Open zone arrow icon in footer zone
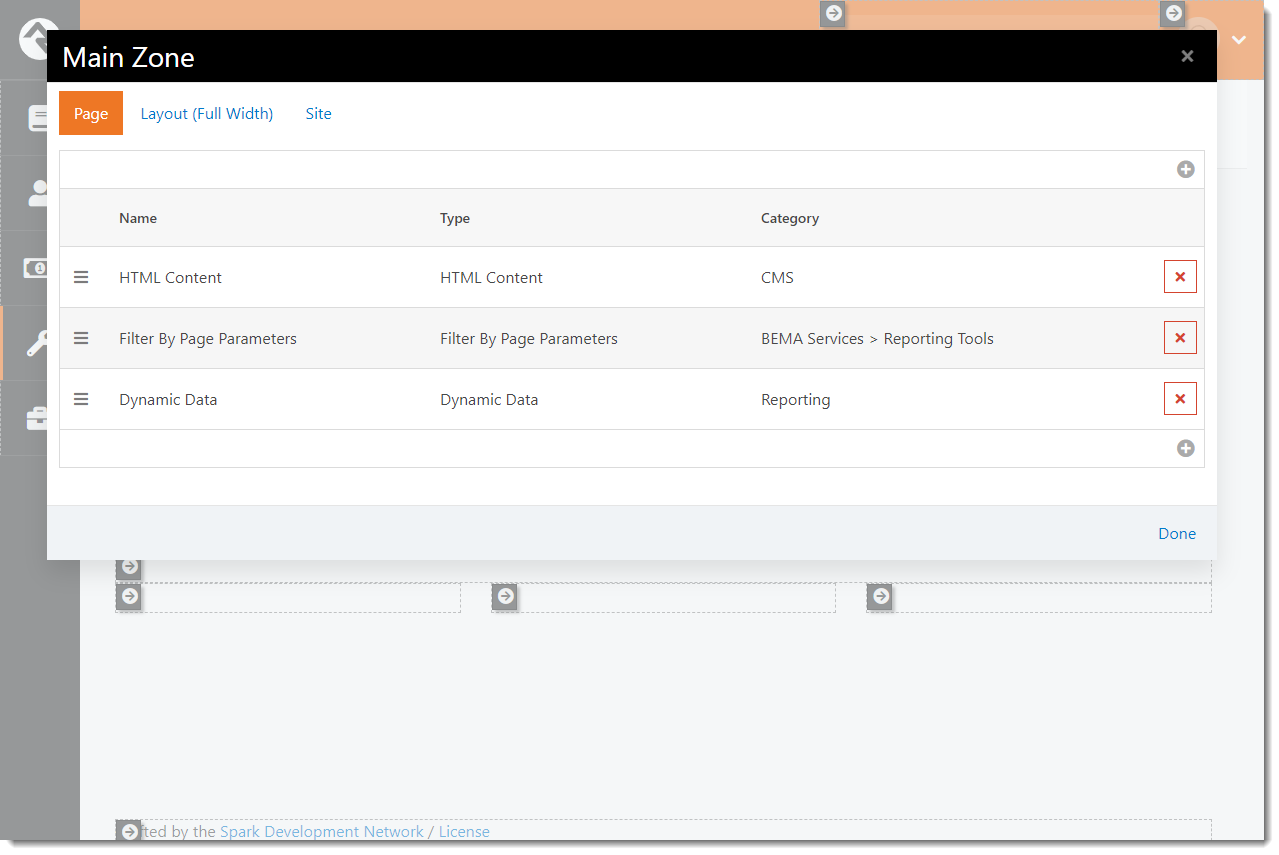Screen dimensions: 1279x855 129,831
